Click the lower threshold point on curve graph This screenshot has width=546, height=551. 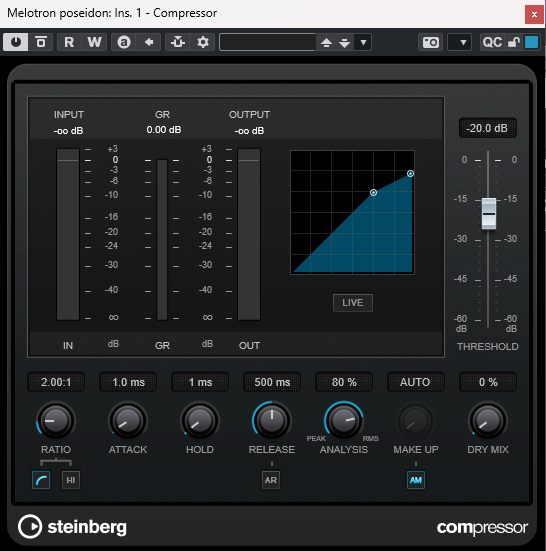(373, 193)
